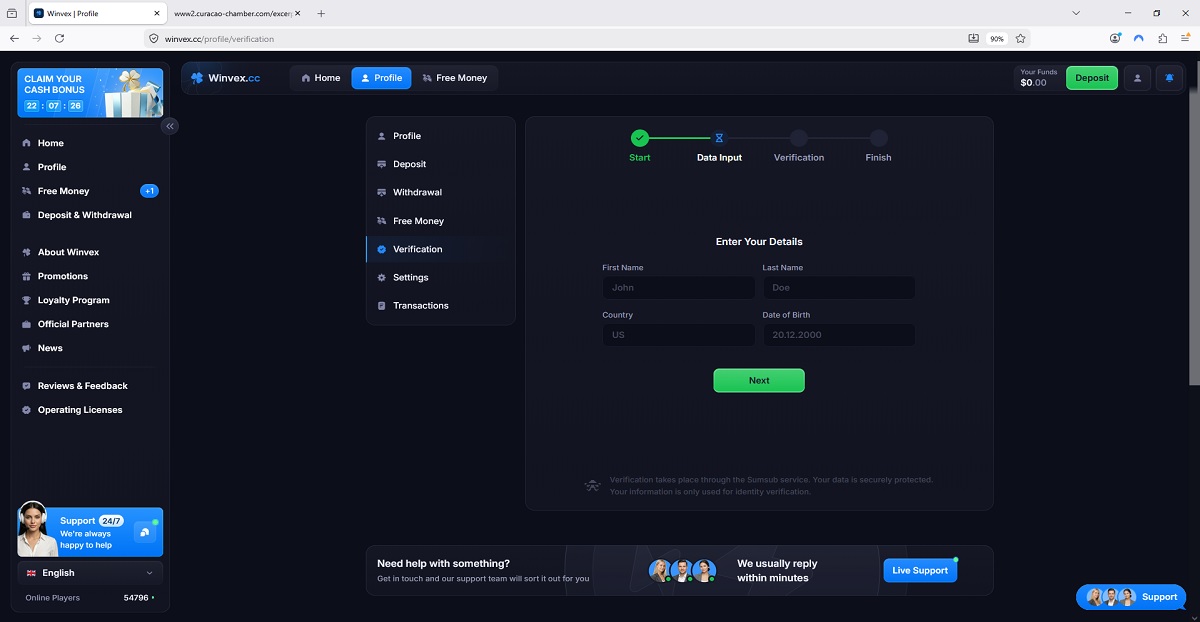Select Profile in the profile submenu

click(x=440, y=136)
